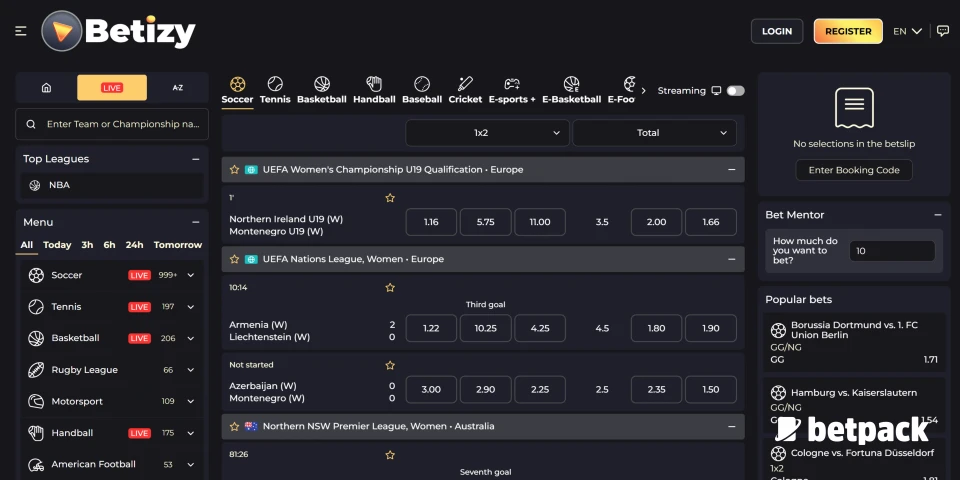Select the E-Basketball icon

(x=571, y=84)
